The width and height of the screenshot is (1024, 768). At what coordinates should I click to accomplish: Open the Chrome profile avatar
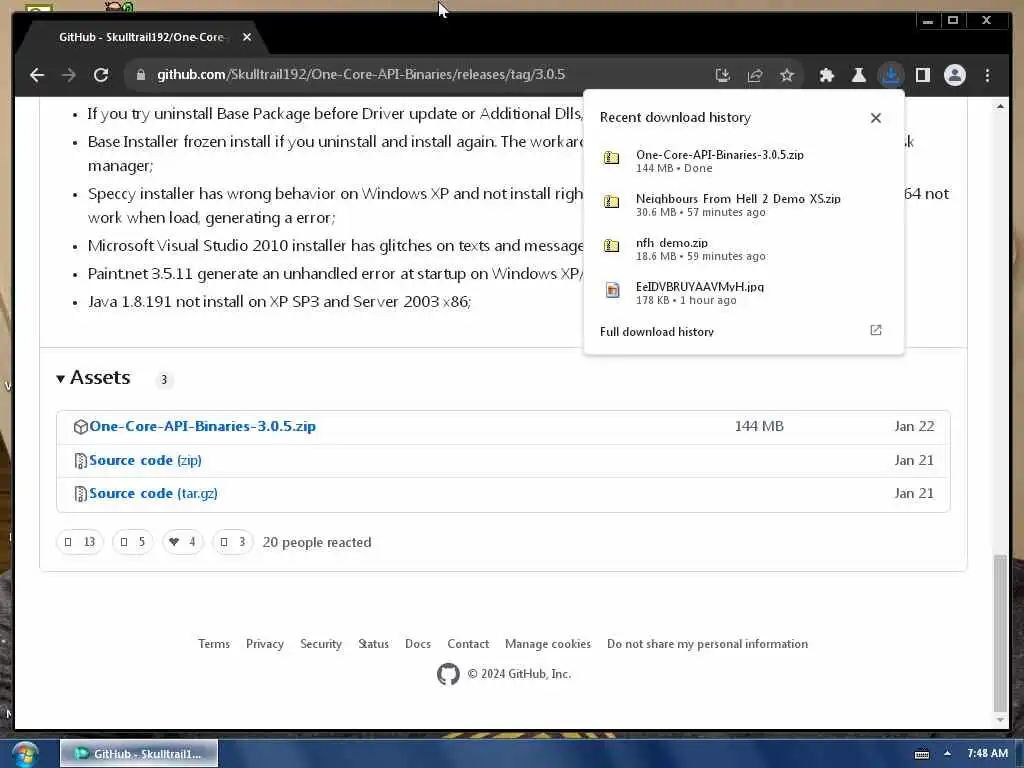tap(955, 75)
